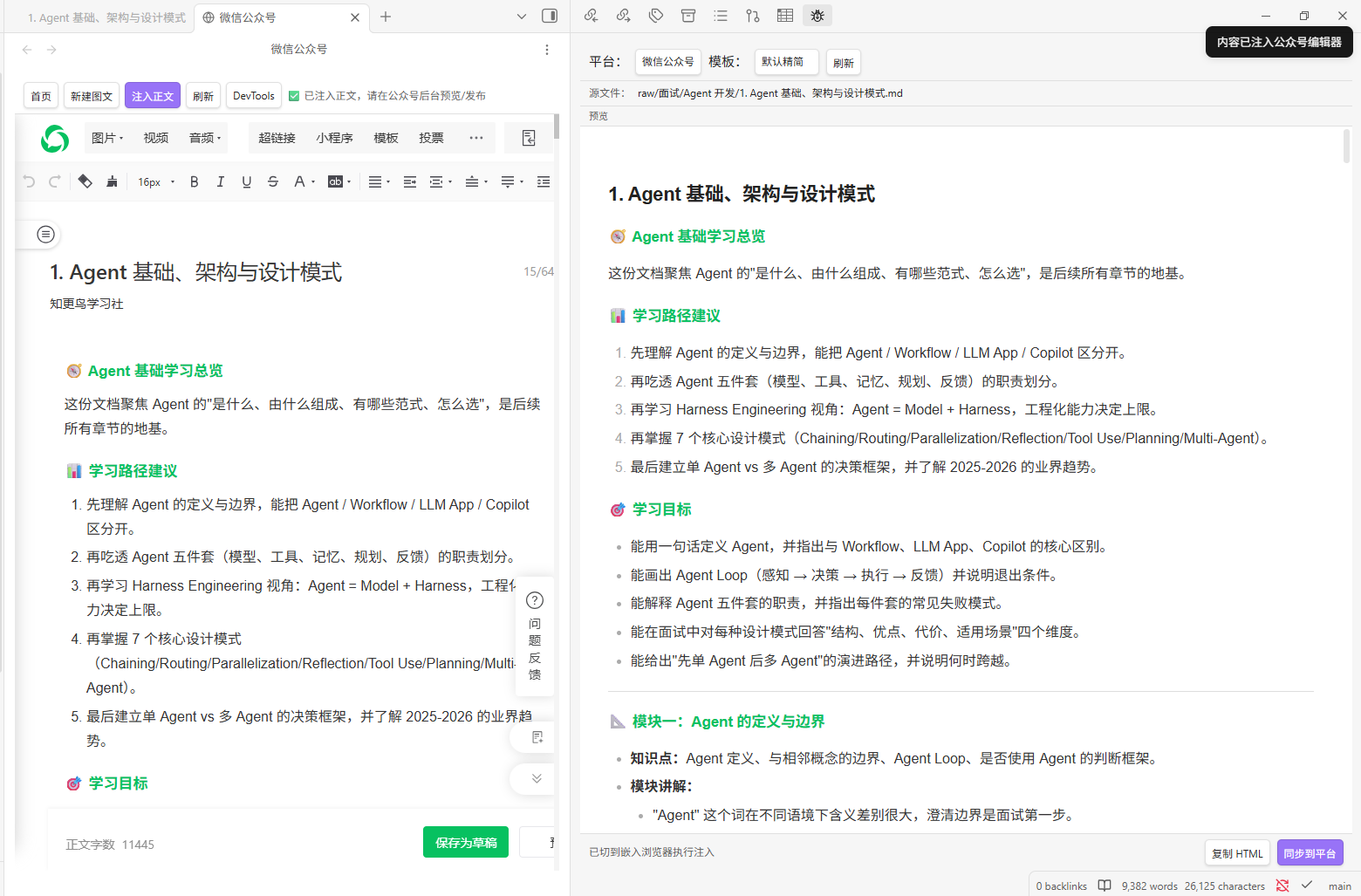Click the reading view book icon in status bar
Screen dimensions: 1361x896
[1105, 886]
